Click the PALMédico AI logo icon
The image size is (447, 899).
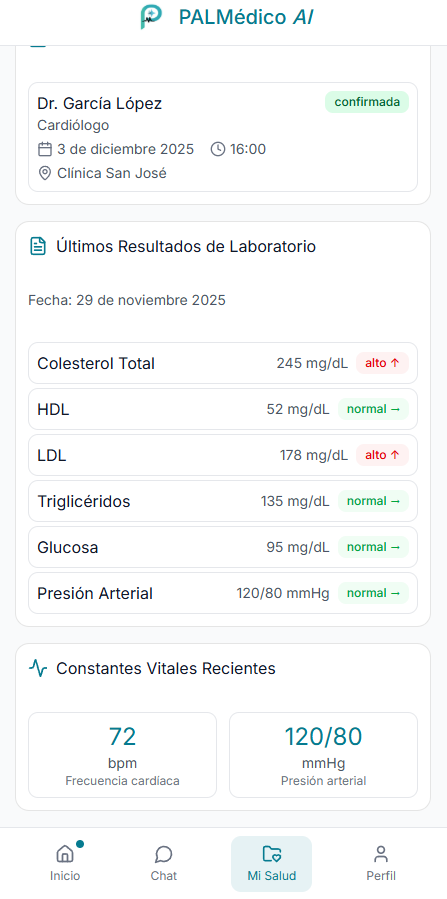(x=151, y=17)
